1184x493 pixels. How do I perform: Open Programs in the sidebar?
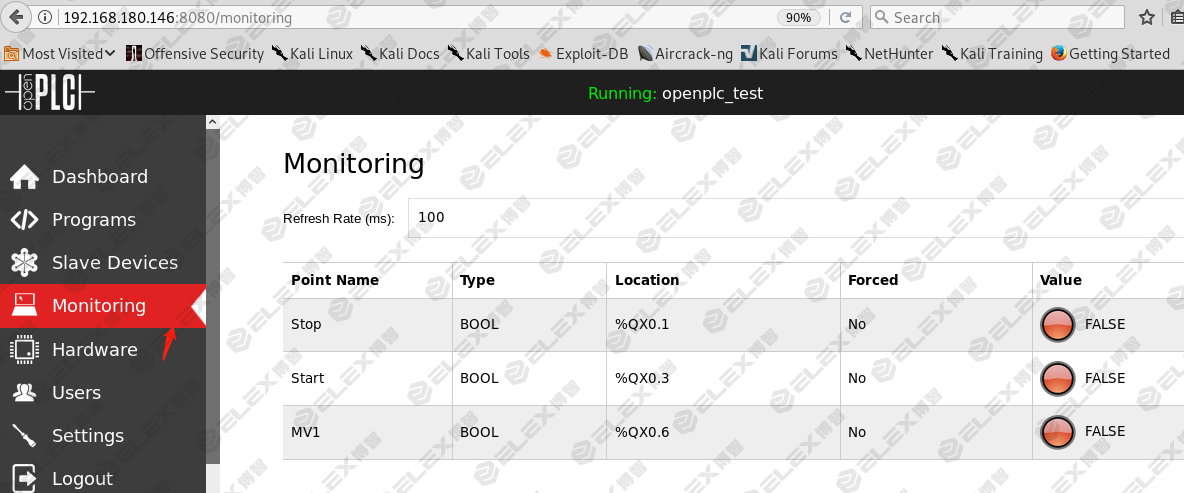point(94,220)
